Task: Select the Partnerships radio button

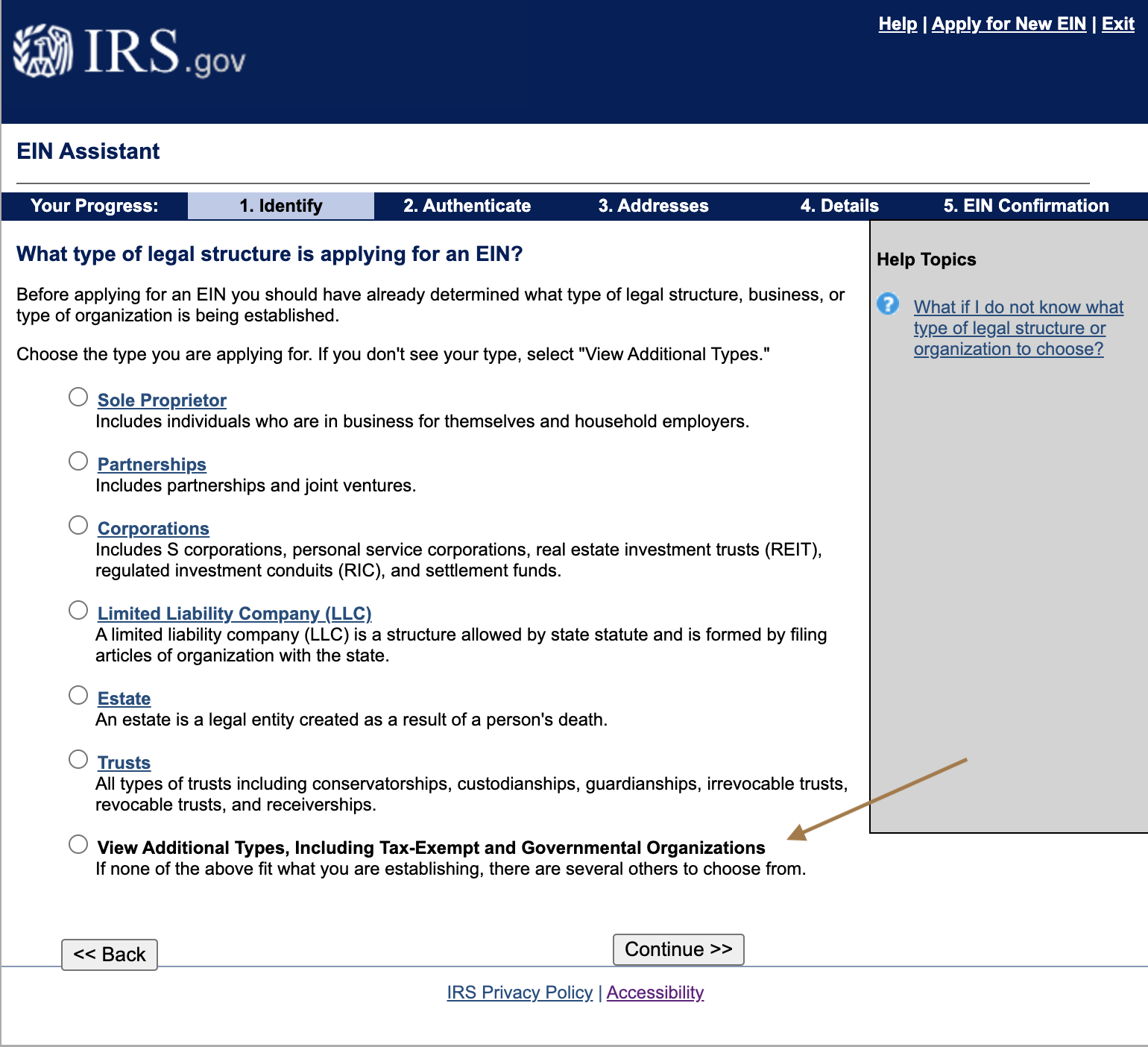Action: [x=78, y=461]
